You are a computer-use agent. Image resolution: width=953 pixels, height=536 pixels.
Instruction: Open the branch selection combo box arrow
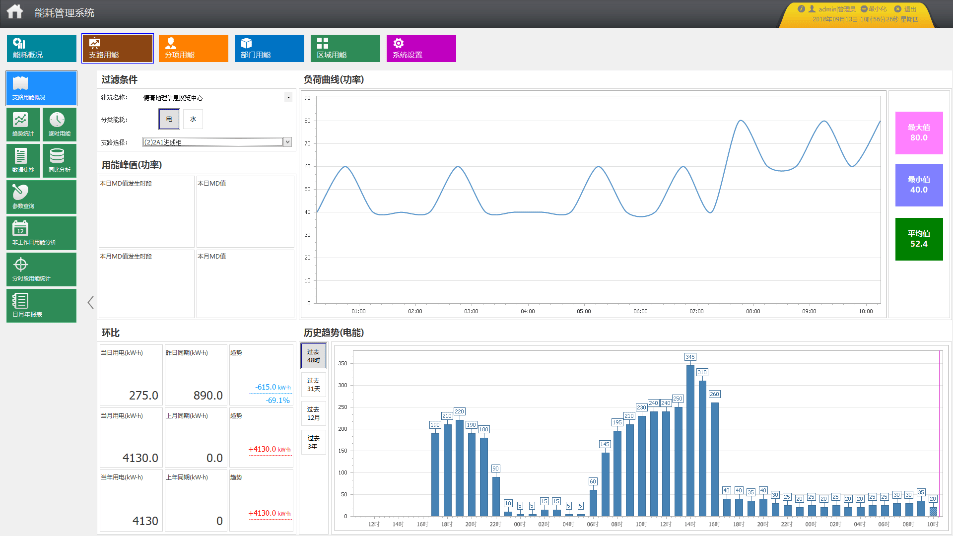[287, 142]
